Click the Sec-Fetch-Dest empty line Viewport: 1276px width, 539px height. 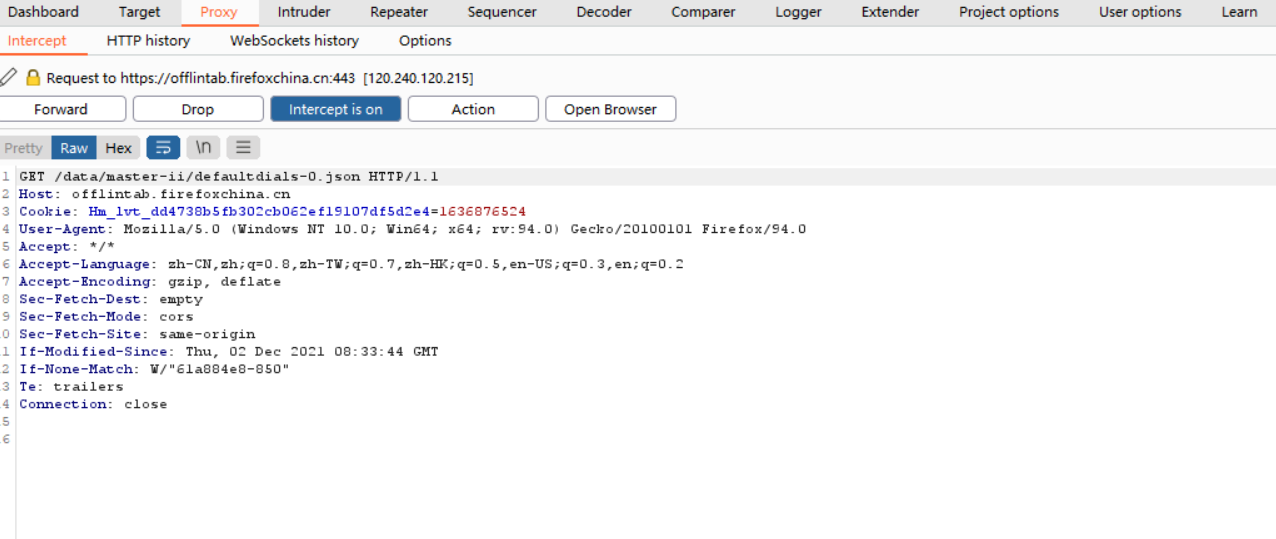(111, 299)
